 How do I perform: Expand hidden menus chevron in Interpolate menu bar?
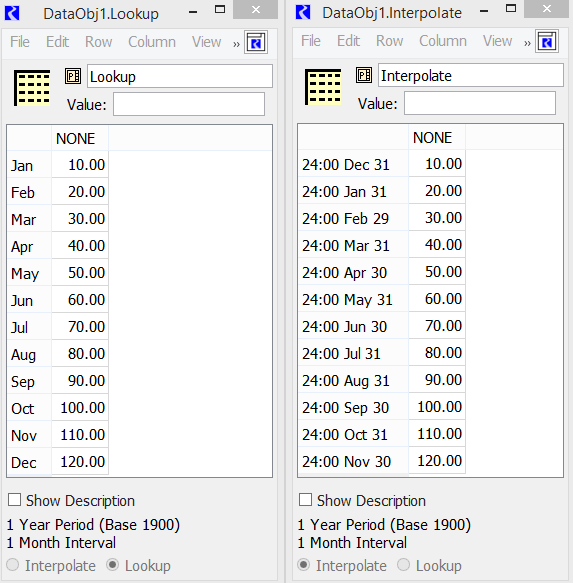point(527,43)
